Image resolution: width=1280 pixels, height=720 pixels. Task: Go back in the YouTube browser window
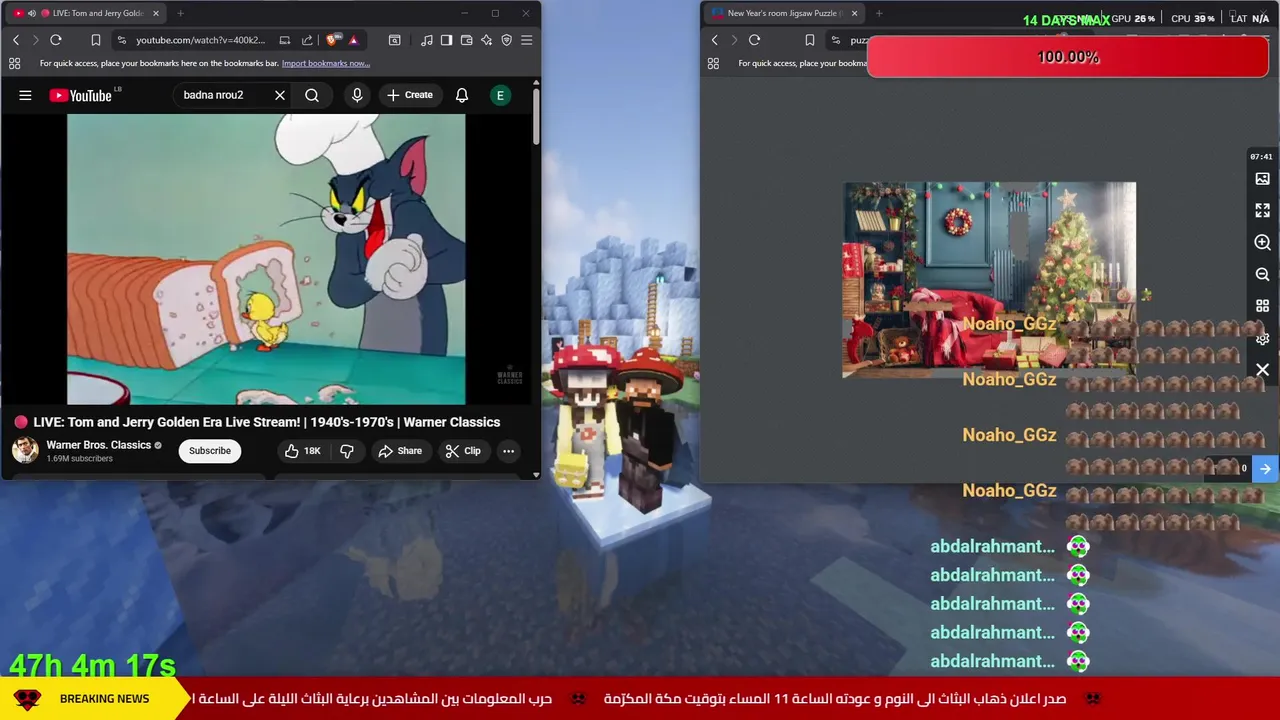16,40
